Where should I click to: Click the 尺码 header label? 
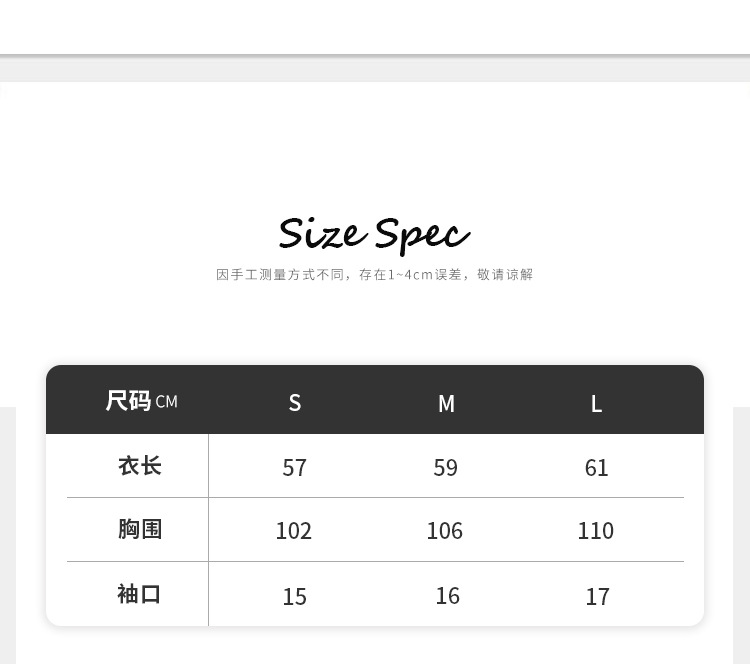[x=128, y=401]
